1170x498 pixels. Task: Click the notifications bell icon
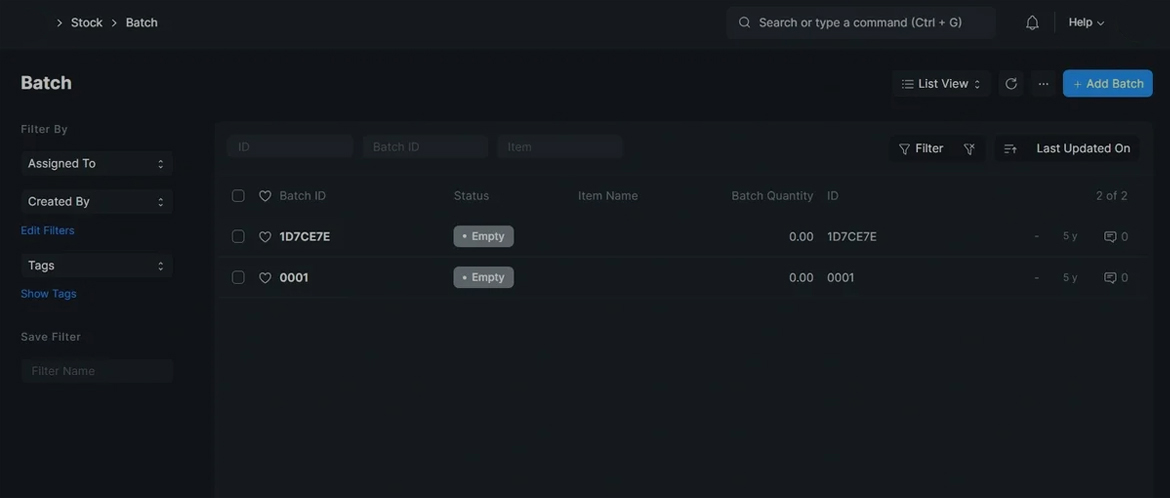coord(1032,22)
